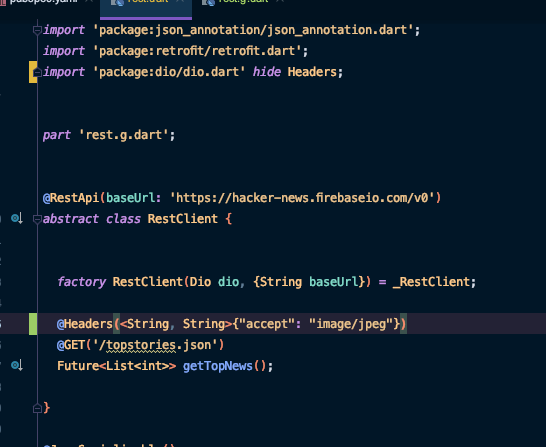
Task: Click the closing curly brace of RestClient
Action: click(47, 408)
